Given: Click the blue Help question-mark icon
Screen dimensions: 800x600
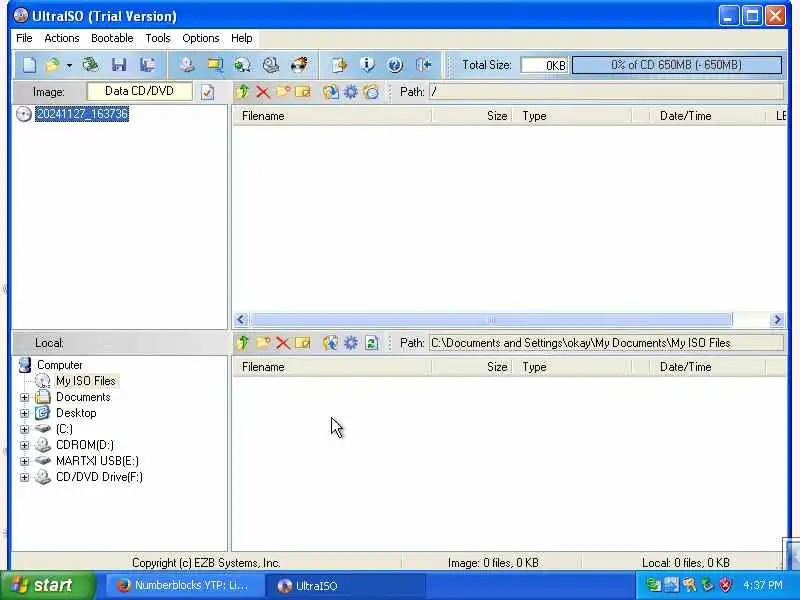Looking at the screenshot, I should coord(395,65).
